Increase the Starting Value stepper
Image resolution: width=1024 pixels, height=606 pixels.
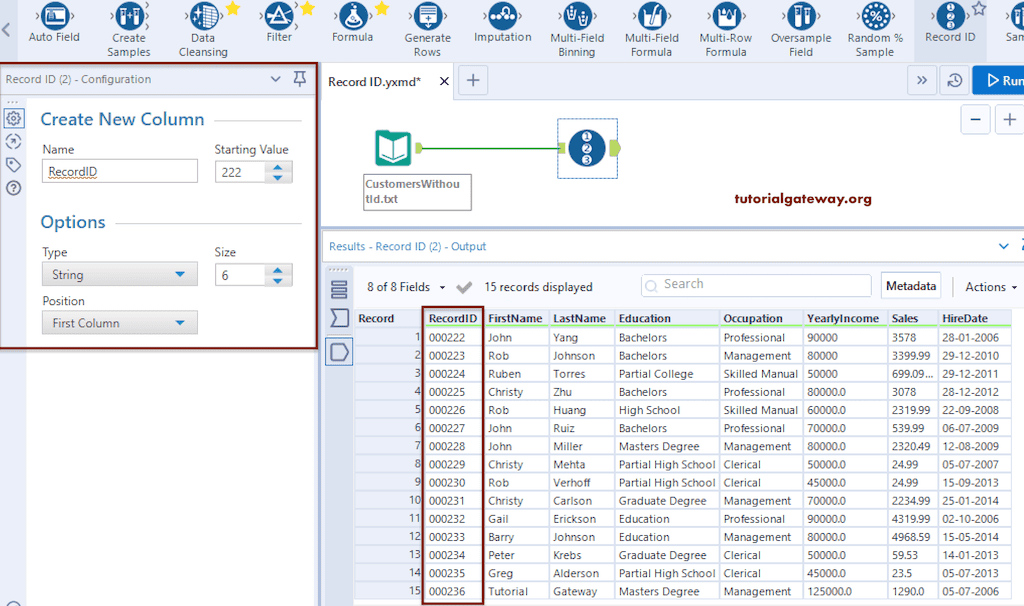pos(279,166)
